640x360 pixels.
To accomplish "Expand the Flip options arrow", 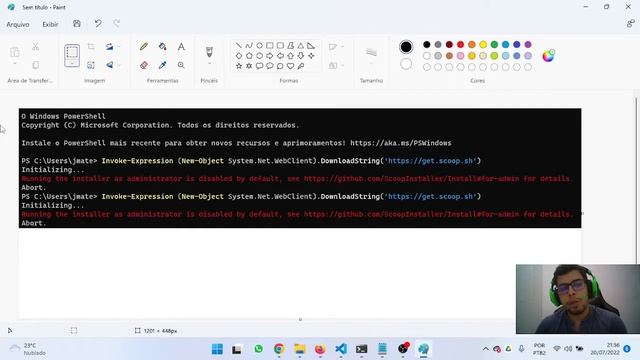I will tap(119, 65).
